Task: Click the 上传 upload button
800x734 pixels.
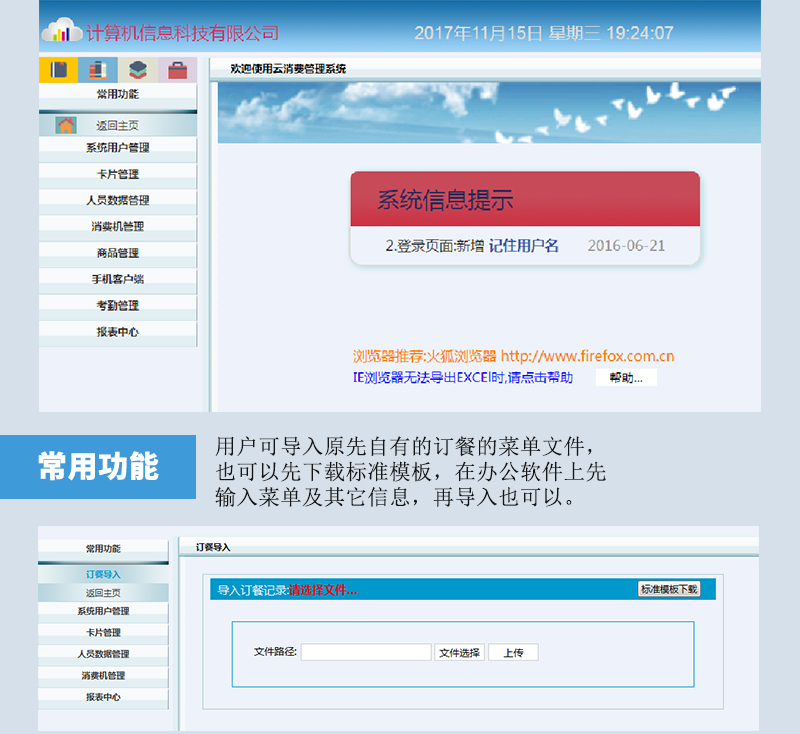Action: point(513,652)
